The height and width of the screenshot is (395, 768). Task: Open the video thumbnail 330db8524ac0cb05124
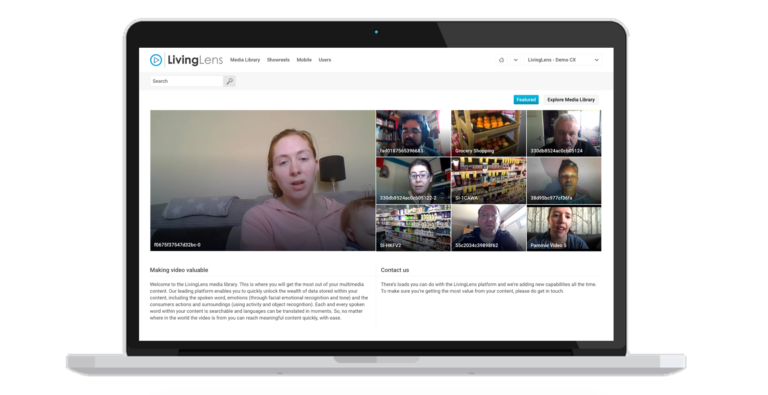click(564, 133)
